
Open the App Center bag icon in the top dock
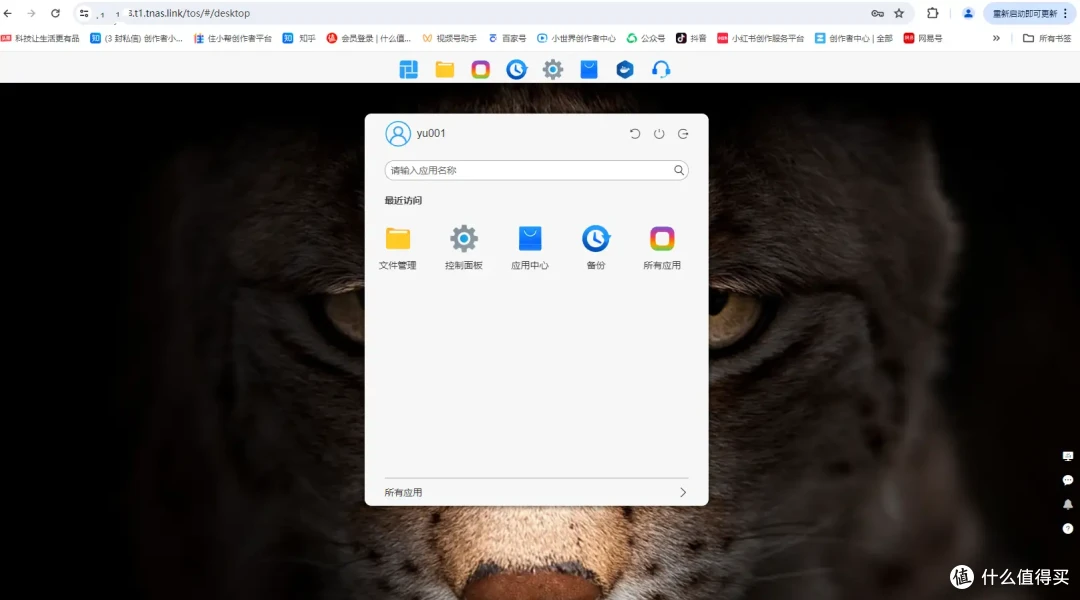point(589,69)
